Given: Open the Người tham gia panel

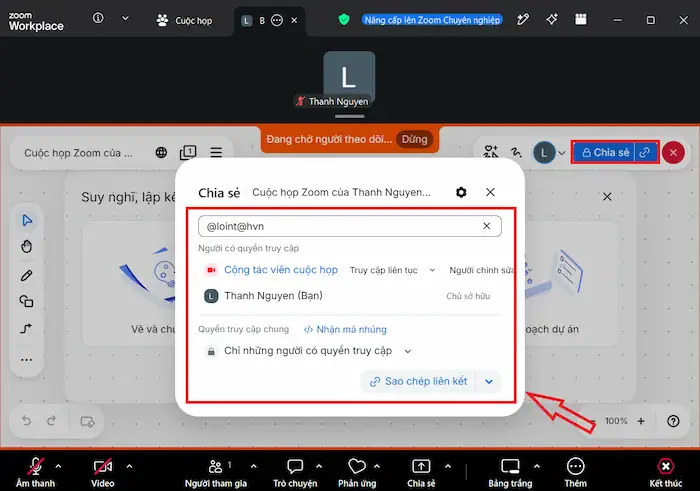Looking at the screenshot, I should click(216, 472).
